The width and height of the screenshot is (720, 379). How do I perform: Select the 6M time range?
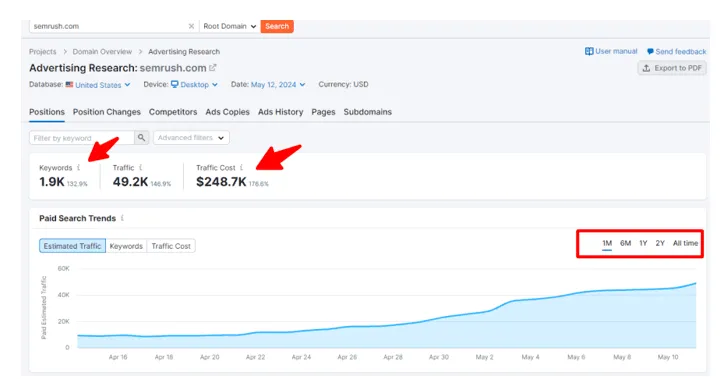(625, 243)
